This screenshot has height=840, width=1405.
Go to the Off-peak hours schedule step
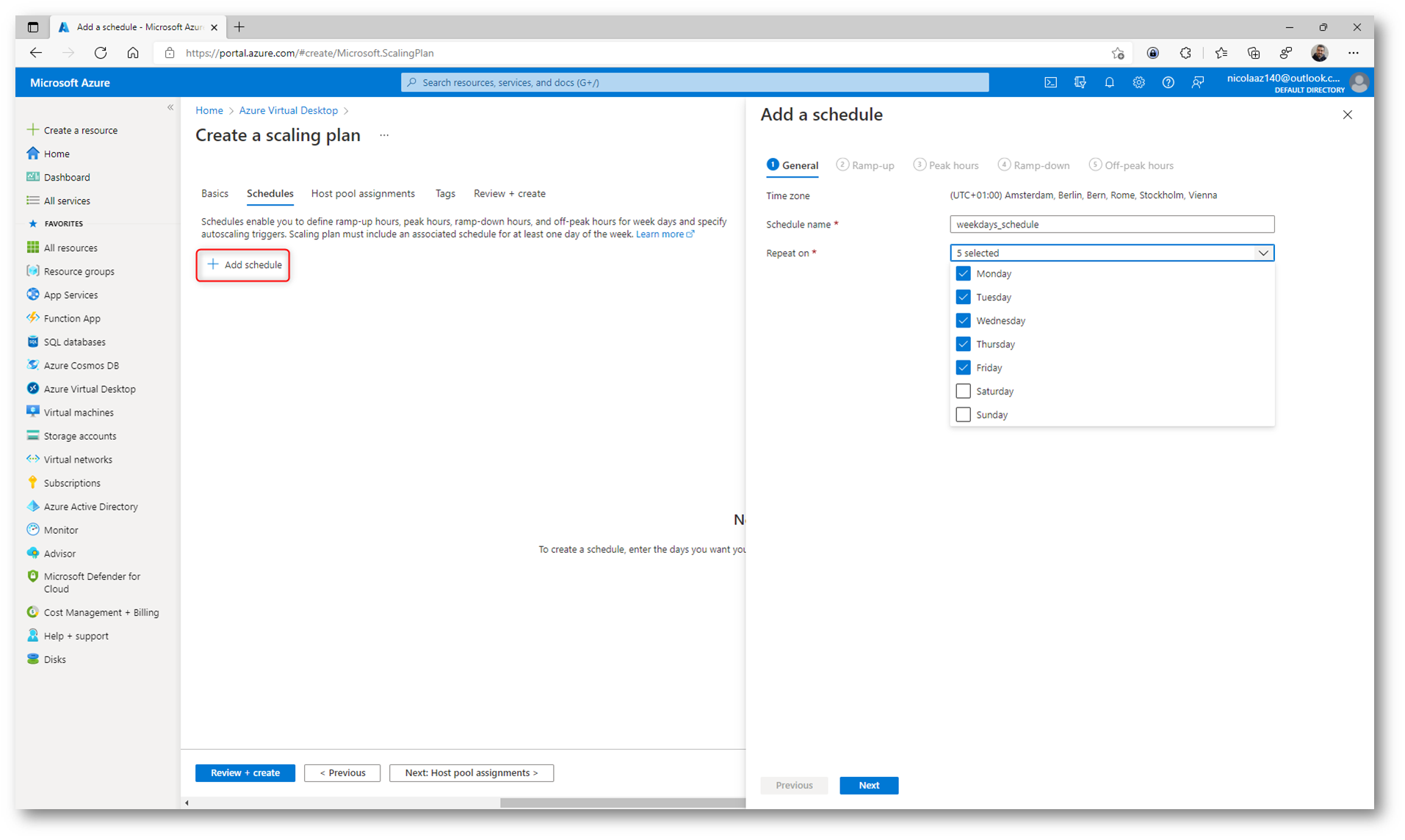tap(1131, 165)
